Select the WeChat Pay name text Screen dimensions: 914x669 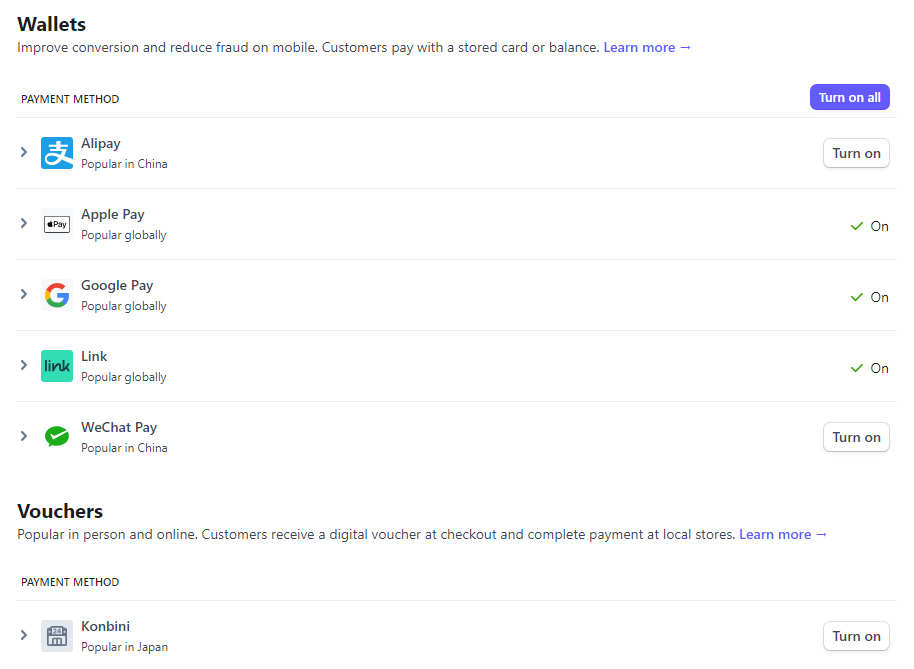(119, 428)
